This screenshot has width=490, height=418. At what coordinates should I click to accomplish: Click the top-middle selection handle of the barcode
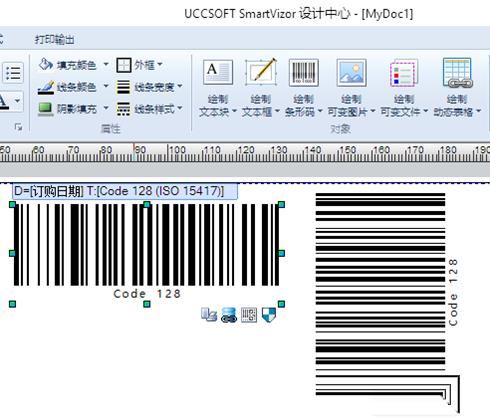[147, 204]
